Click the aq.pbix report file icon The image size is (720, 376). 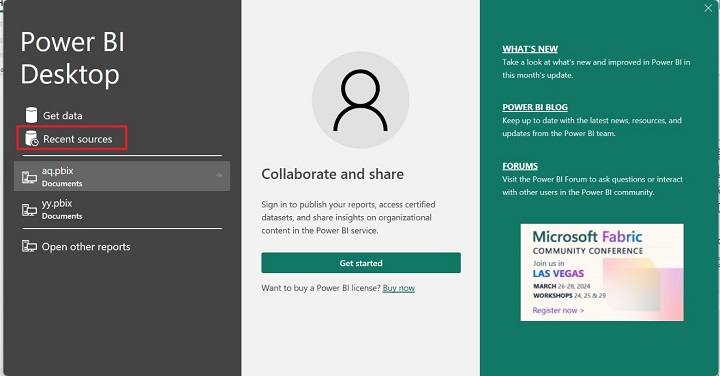29,177
